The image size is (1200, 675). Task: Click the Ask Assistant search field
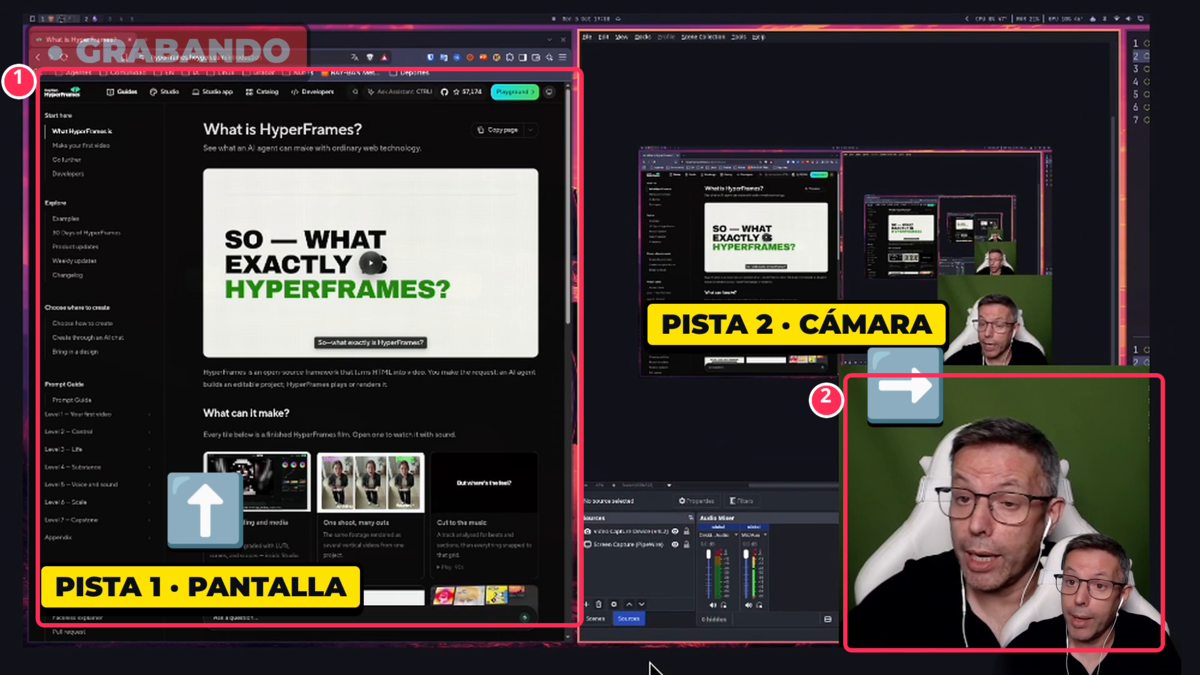click(x=402, y=92)
